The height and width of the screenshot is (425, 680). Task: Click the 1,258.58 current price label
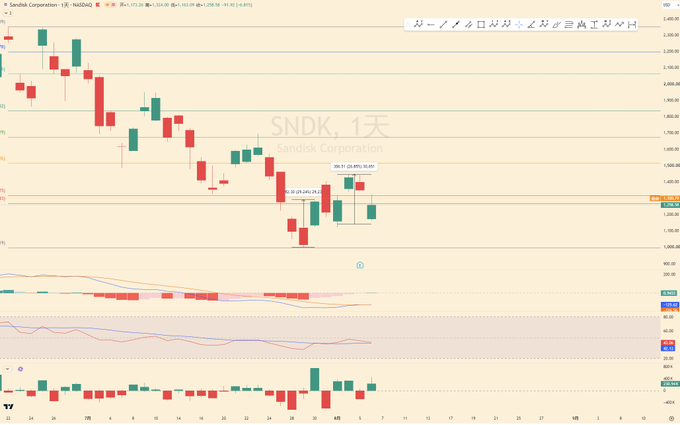(x=670, y=205)
